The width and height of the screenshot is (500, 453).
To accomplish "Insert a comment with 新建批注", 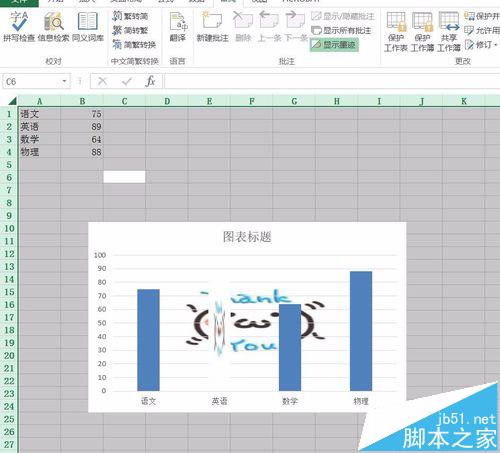I will [212, 27].
